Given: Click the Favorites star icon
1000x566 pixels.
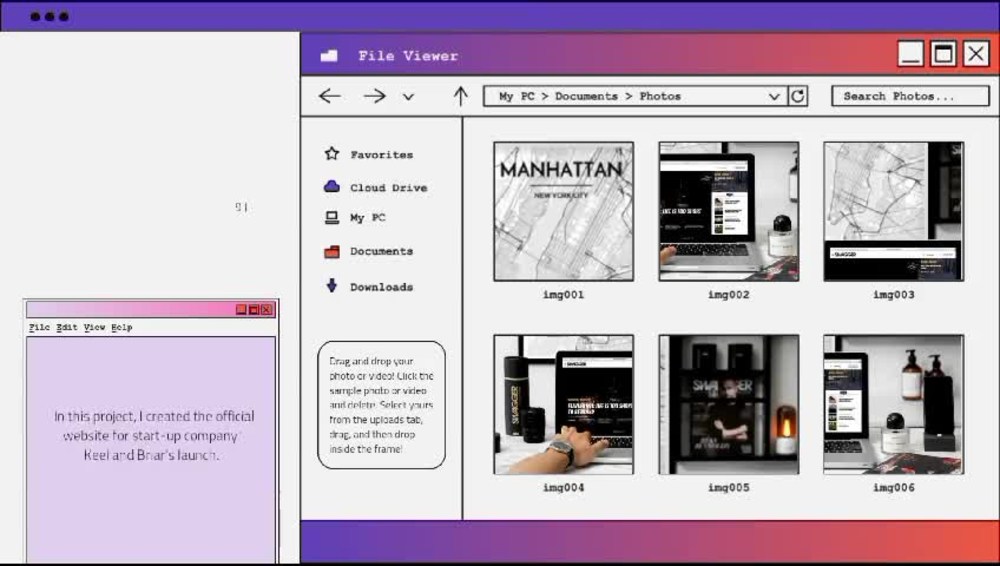Looking at the screenshot, I should pos(332,154).
